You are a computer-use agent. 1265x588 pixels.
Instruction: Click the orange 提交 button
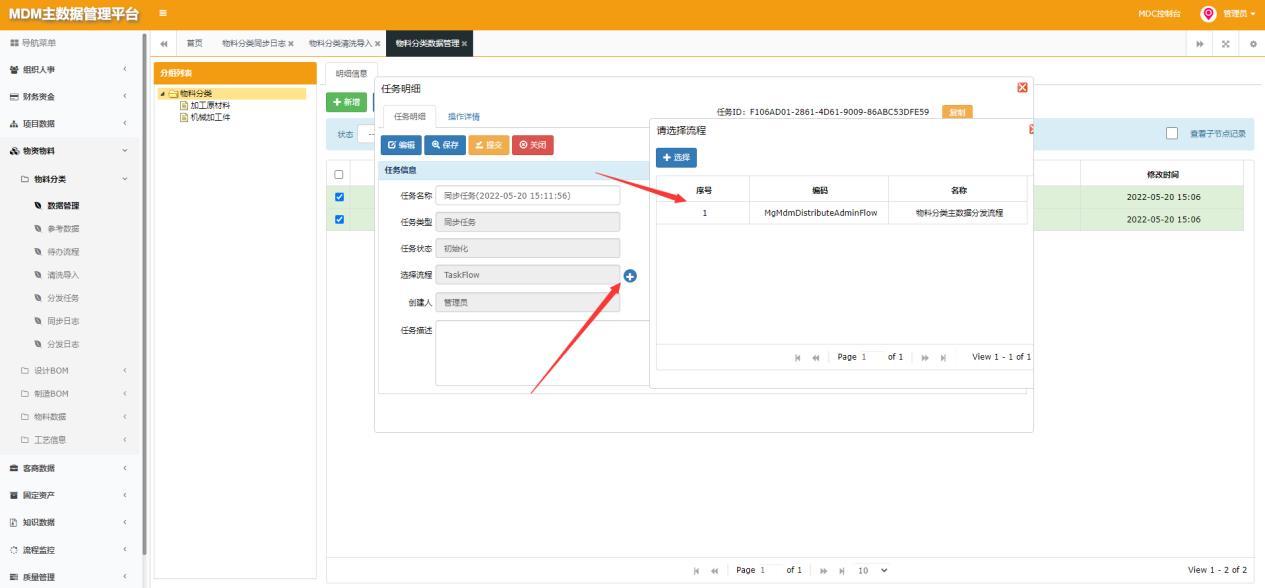coord(488,145)
